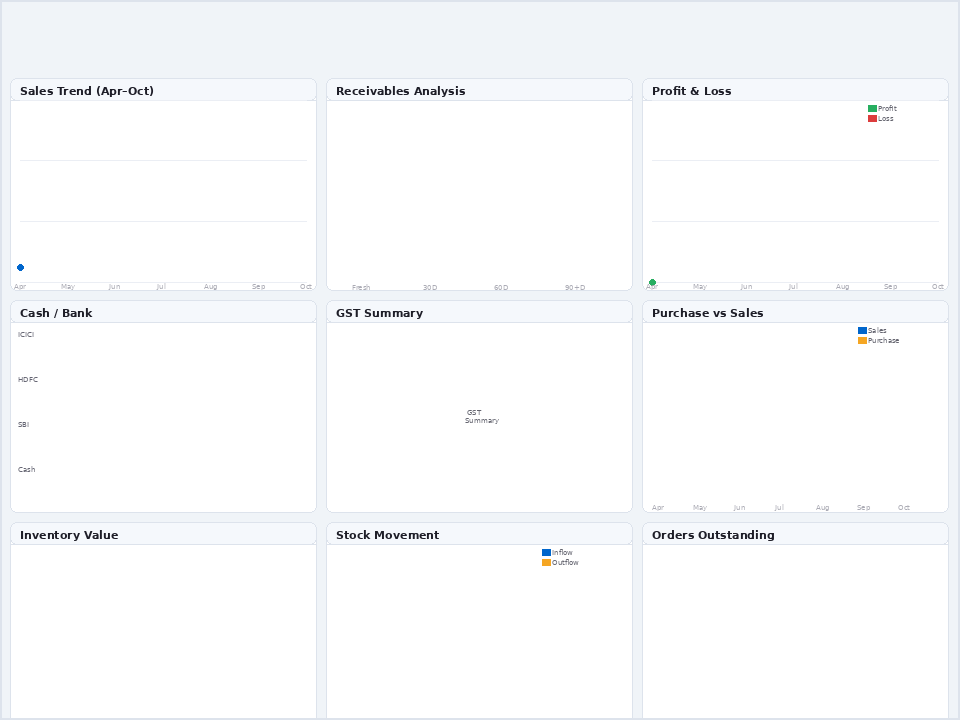Click the Stock Movement panel title

coord(388,535)
